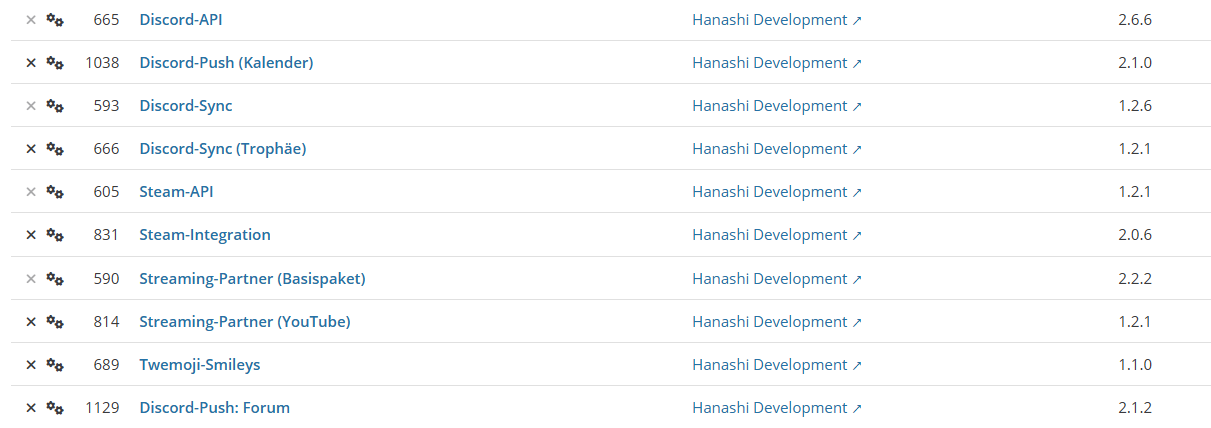Image resolution: width=1211 pixels, height=428 pixels.
Task: Visit Hanashi Development link in Discord-API row
Action: tap(769, 20)
